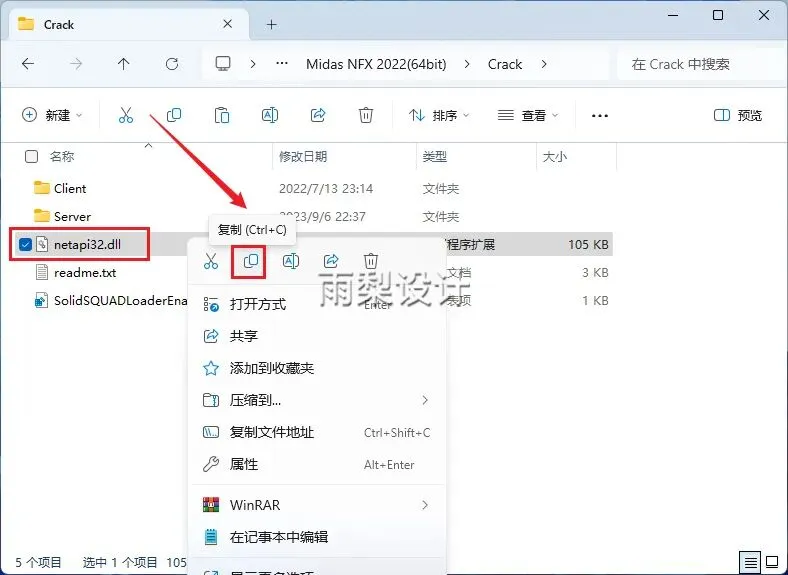Expand the chevron after Crack in the path
This screenshot has width=788, height=575.
coord(544,64)
